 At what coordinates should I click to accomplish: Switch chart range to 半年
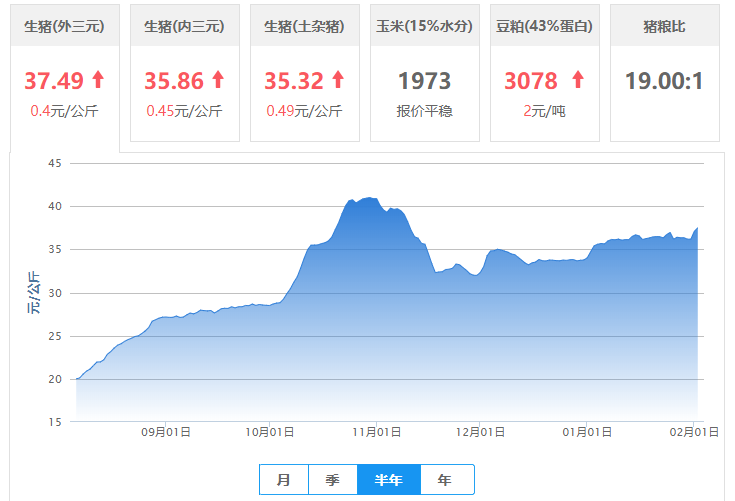tap(389, 479)
